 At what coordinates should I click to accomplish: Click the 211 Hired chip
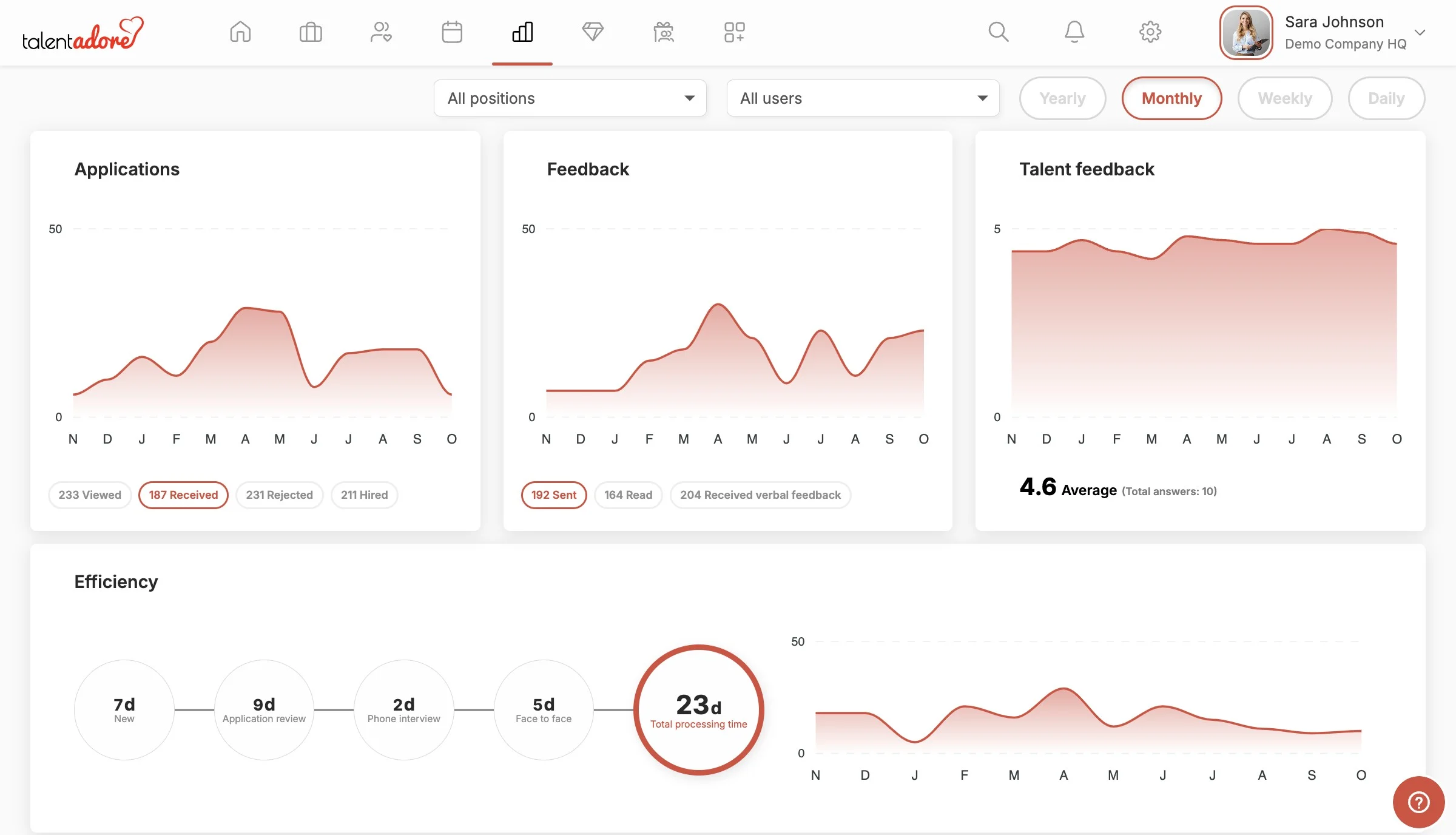364,495
